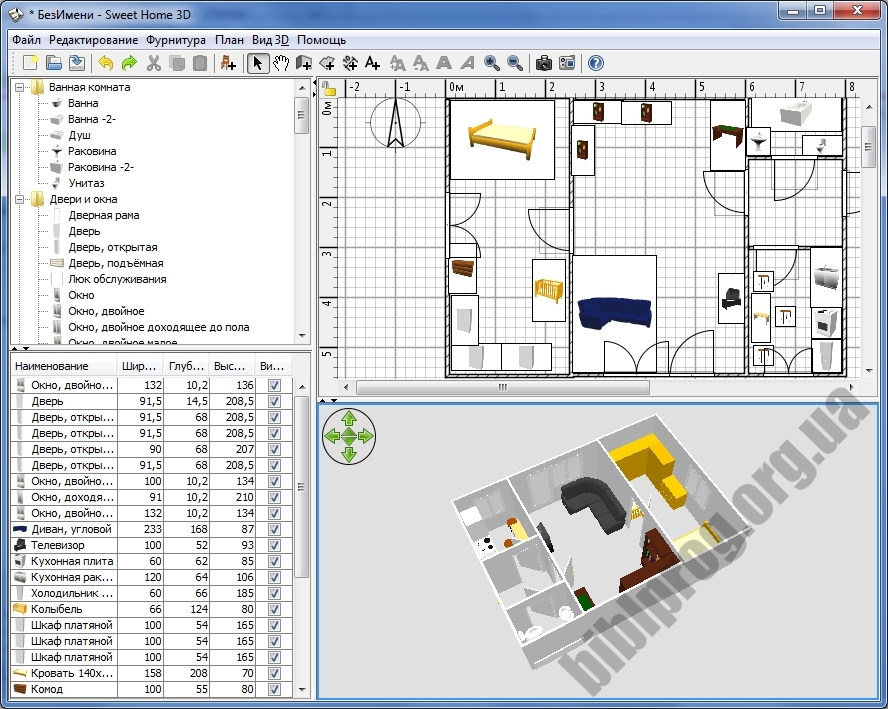Toggle bold text style icon

point(444,63)
